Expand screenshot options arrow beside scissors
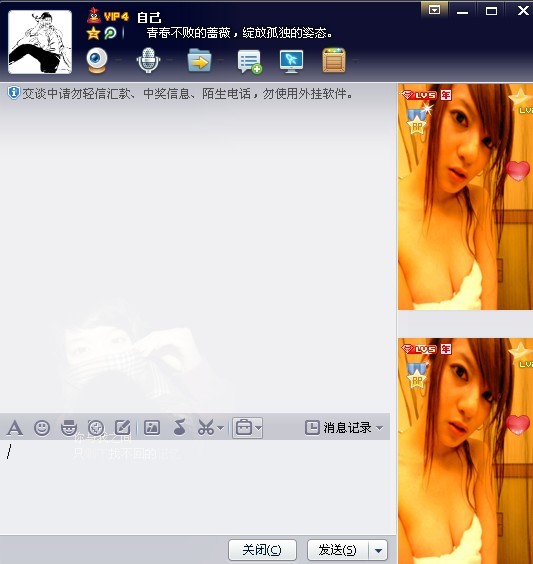Viewport: 533px width, 564px height. pyautogui.click(x=220, y=428)
